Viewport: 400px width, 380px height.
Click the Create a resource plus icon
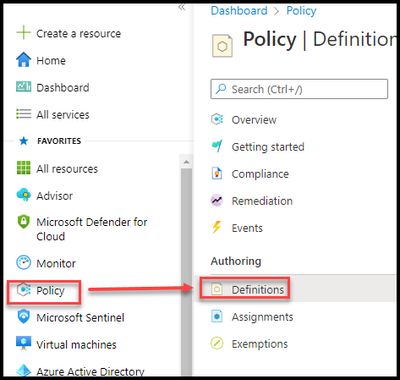23,33
